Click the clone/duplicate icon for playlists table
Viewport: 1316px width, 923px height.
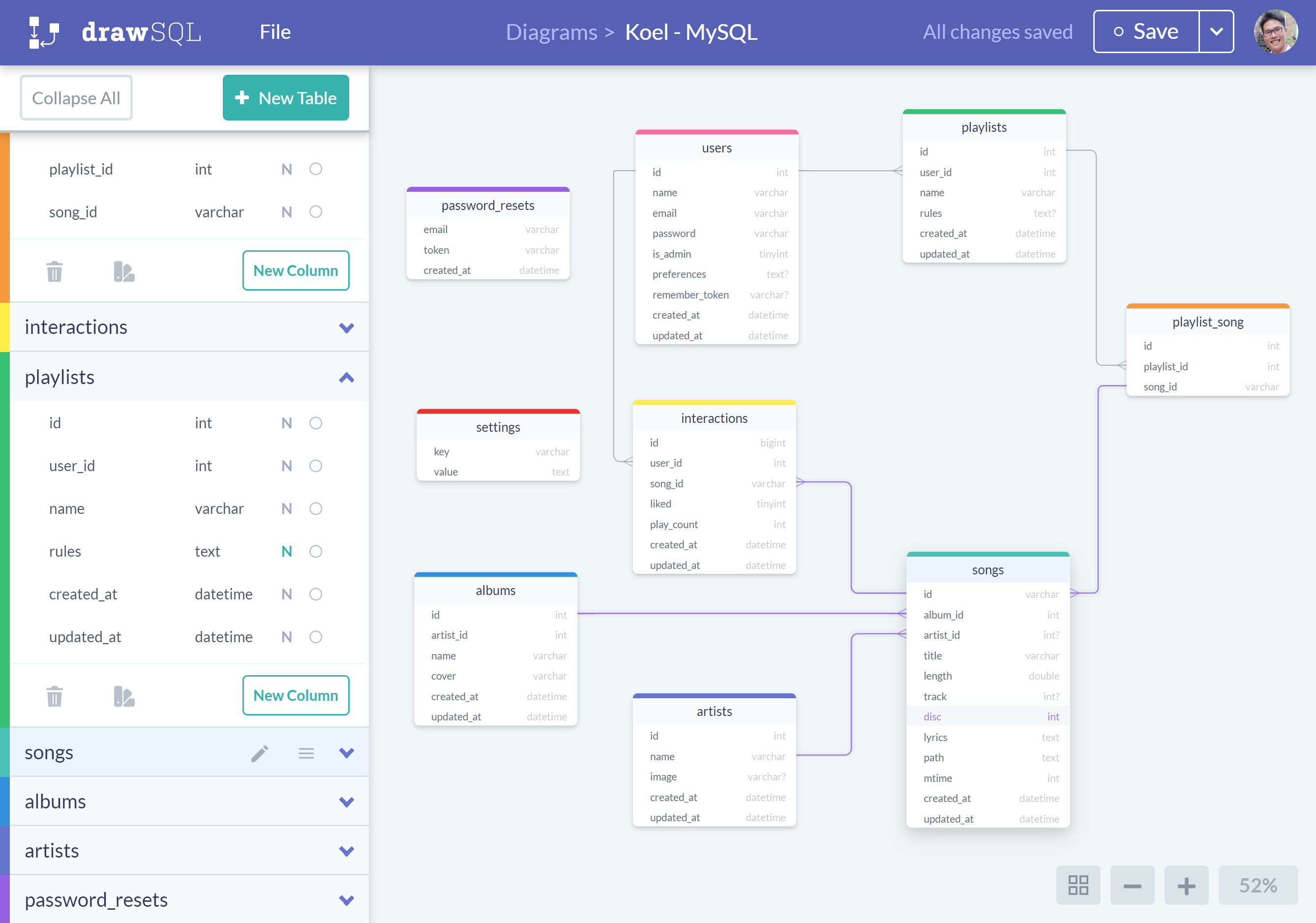coord(125,695)
